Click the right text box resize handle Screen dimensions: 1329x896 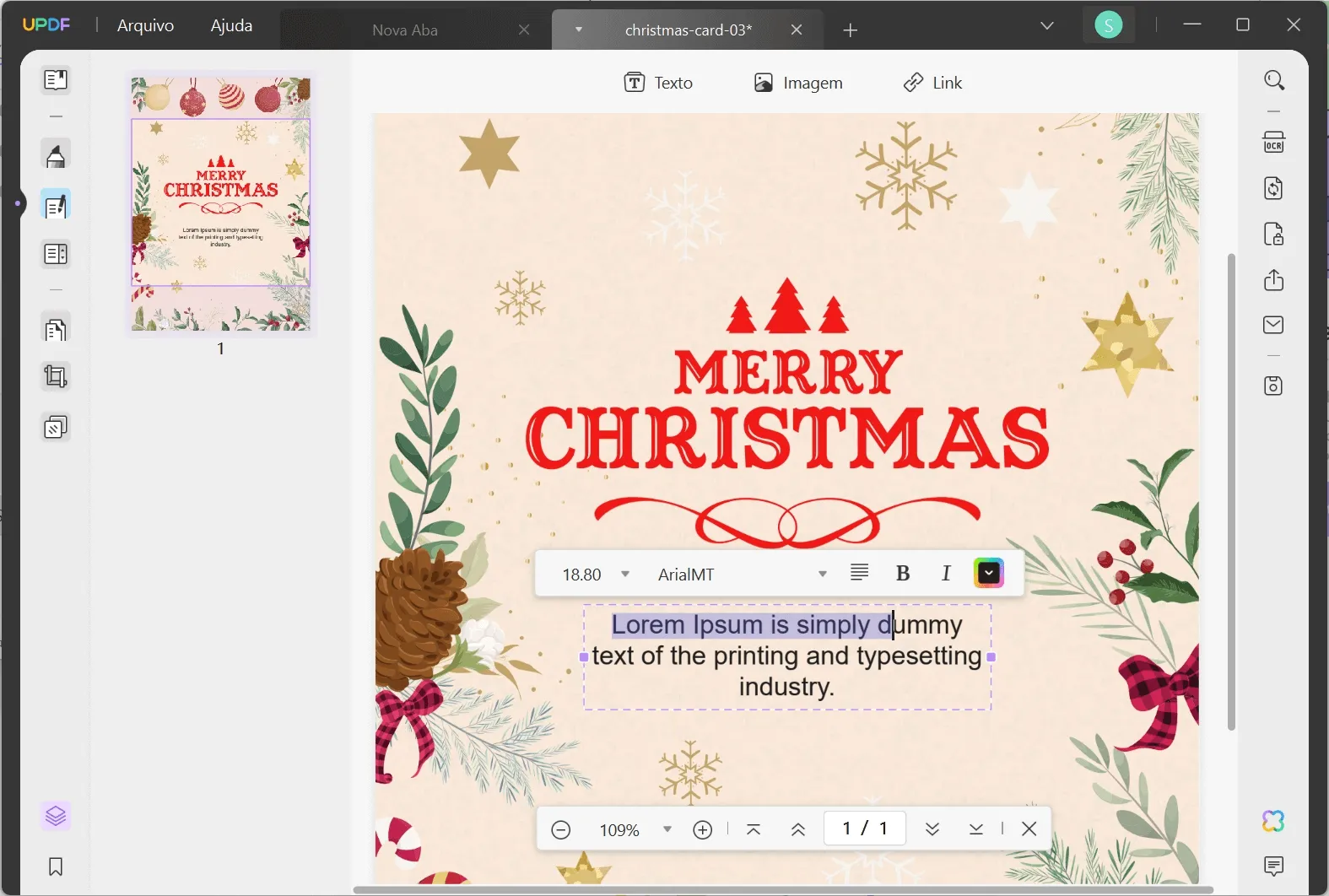point(991,656)
